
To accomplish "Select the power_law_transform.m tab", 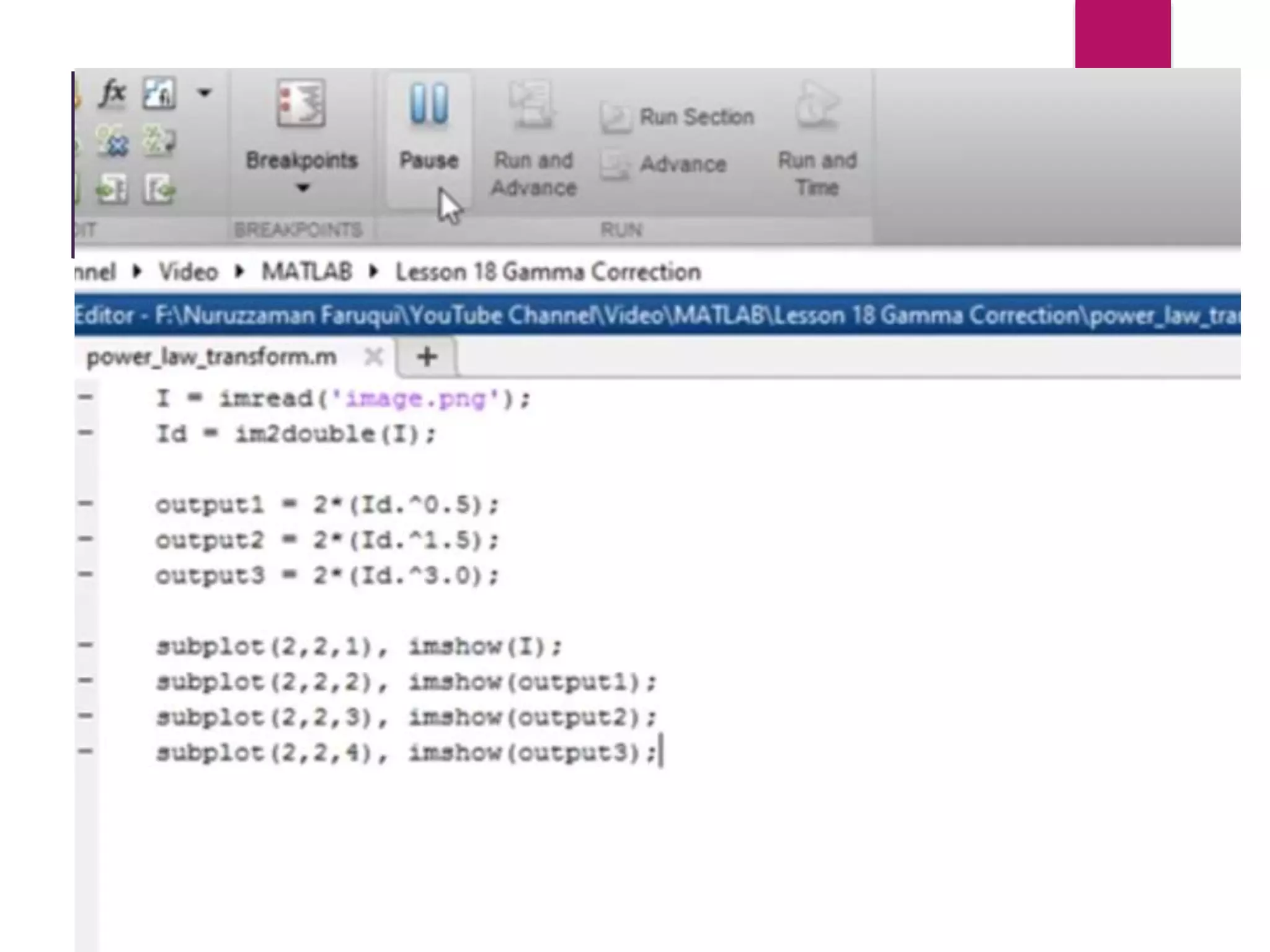I will pyautogui.click(x=211, y=357).
